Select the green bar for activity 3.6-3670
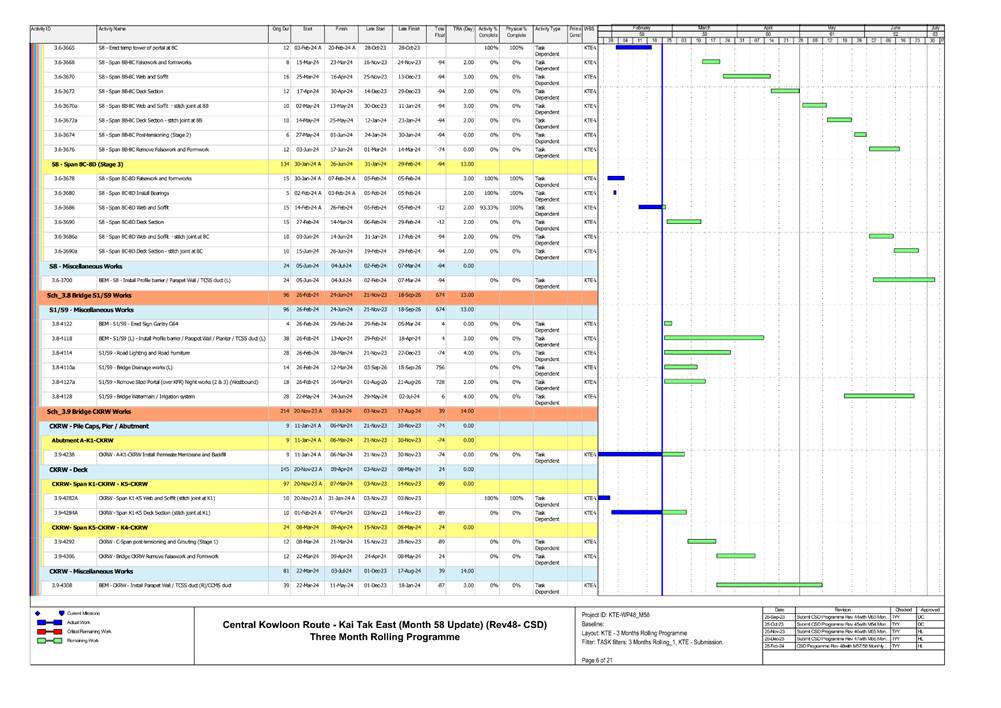Image resolution: width=1001 pixels, height=708 pixels. click(x=746, y=76)
